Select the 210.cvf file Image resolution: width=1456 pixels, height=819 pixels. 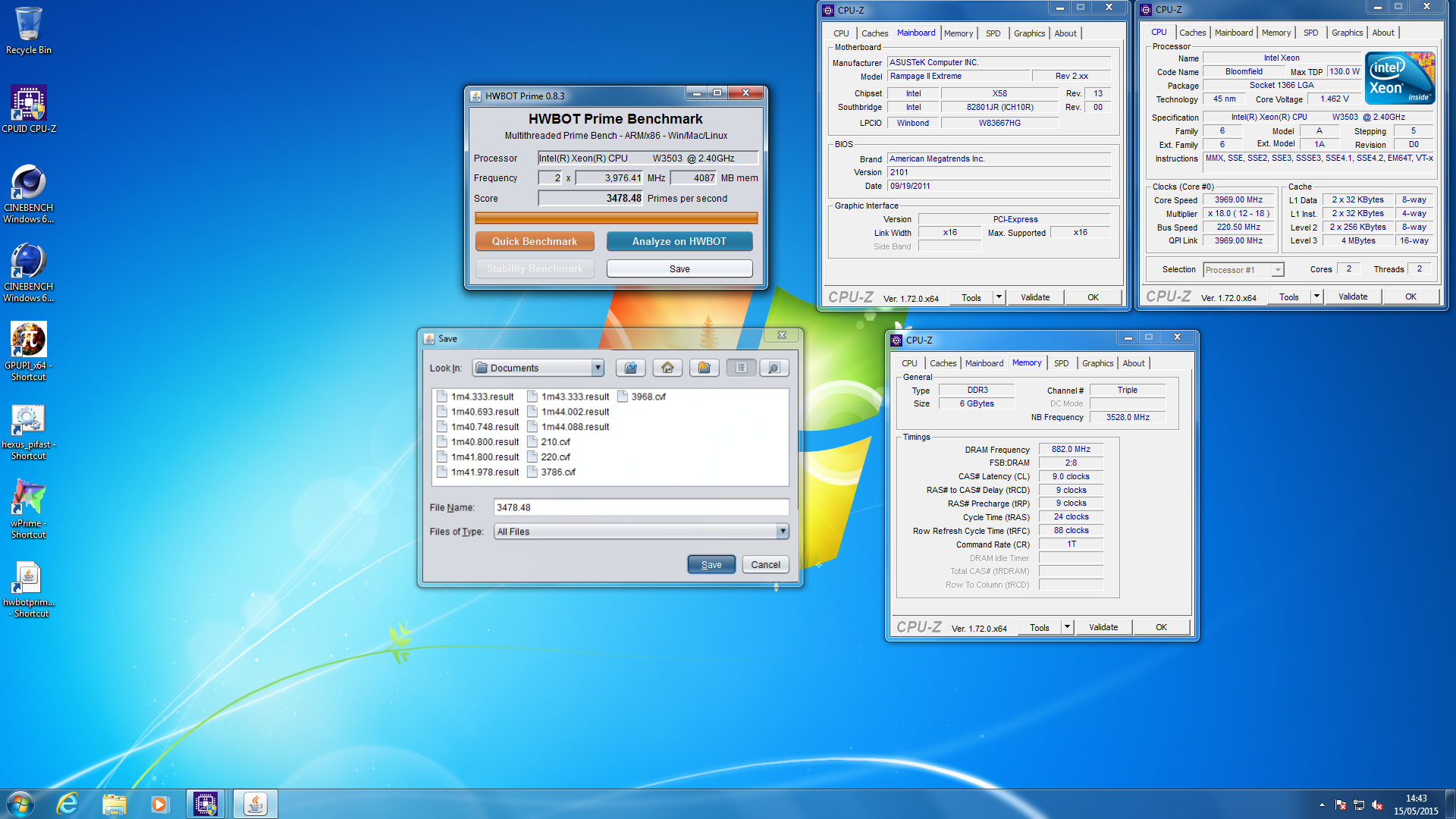[549, 442]
